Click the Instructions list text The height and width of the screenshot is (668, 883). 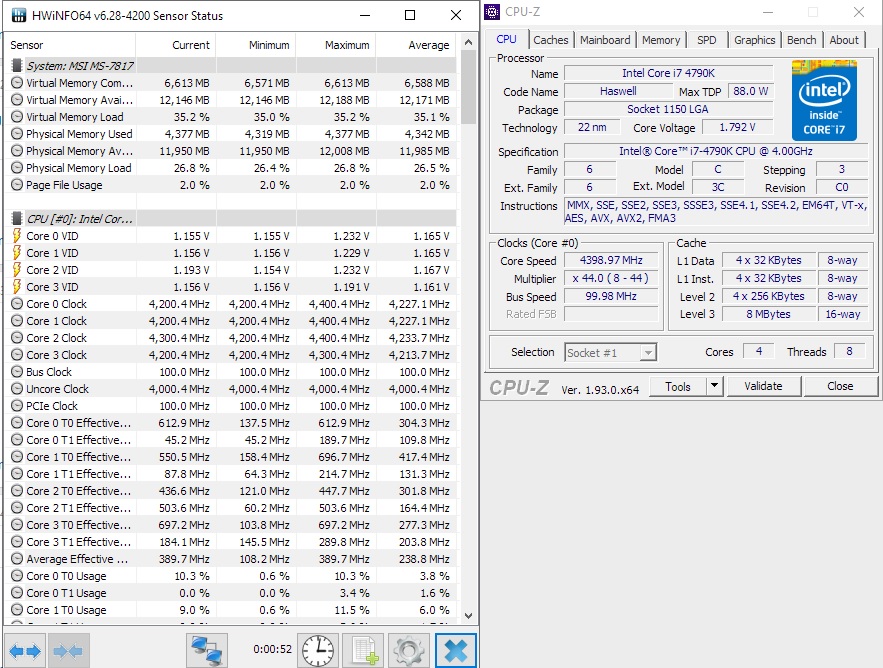point(716,212)
